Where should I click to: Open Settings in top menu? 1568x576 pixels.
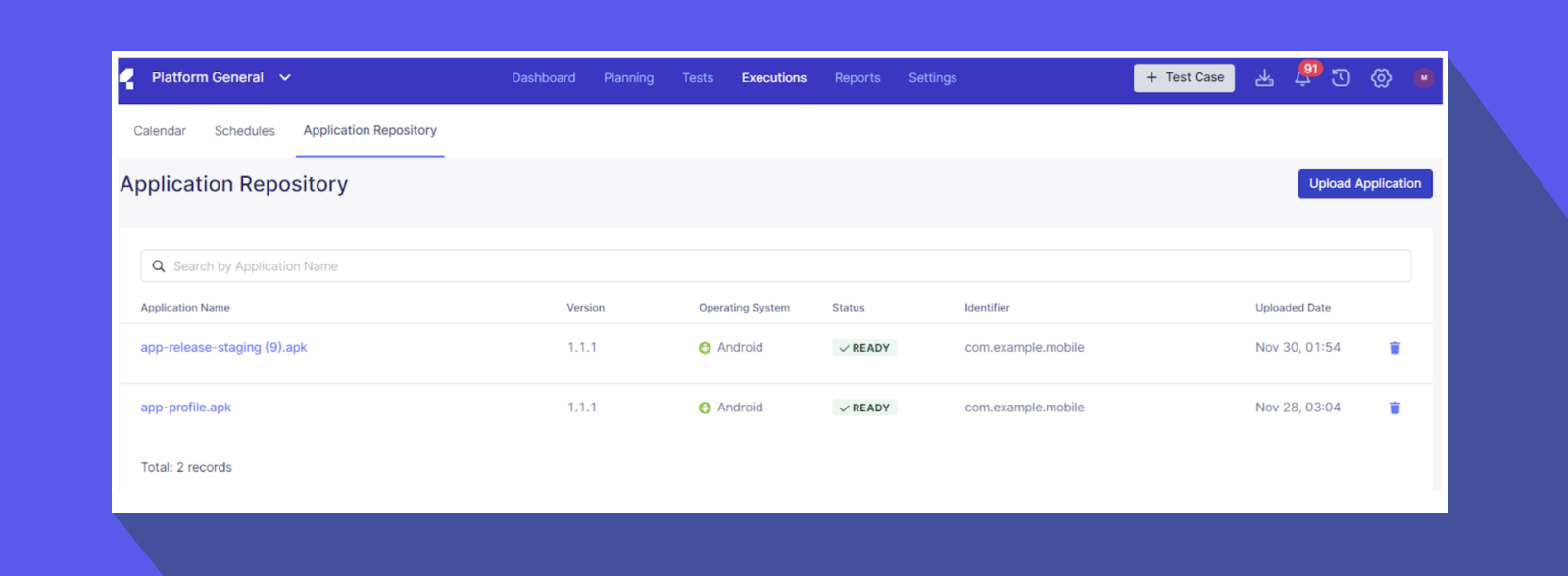tap(933, 77)
